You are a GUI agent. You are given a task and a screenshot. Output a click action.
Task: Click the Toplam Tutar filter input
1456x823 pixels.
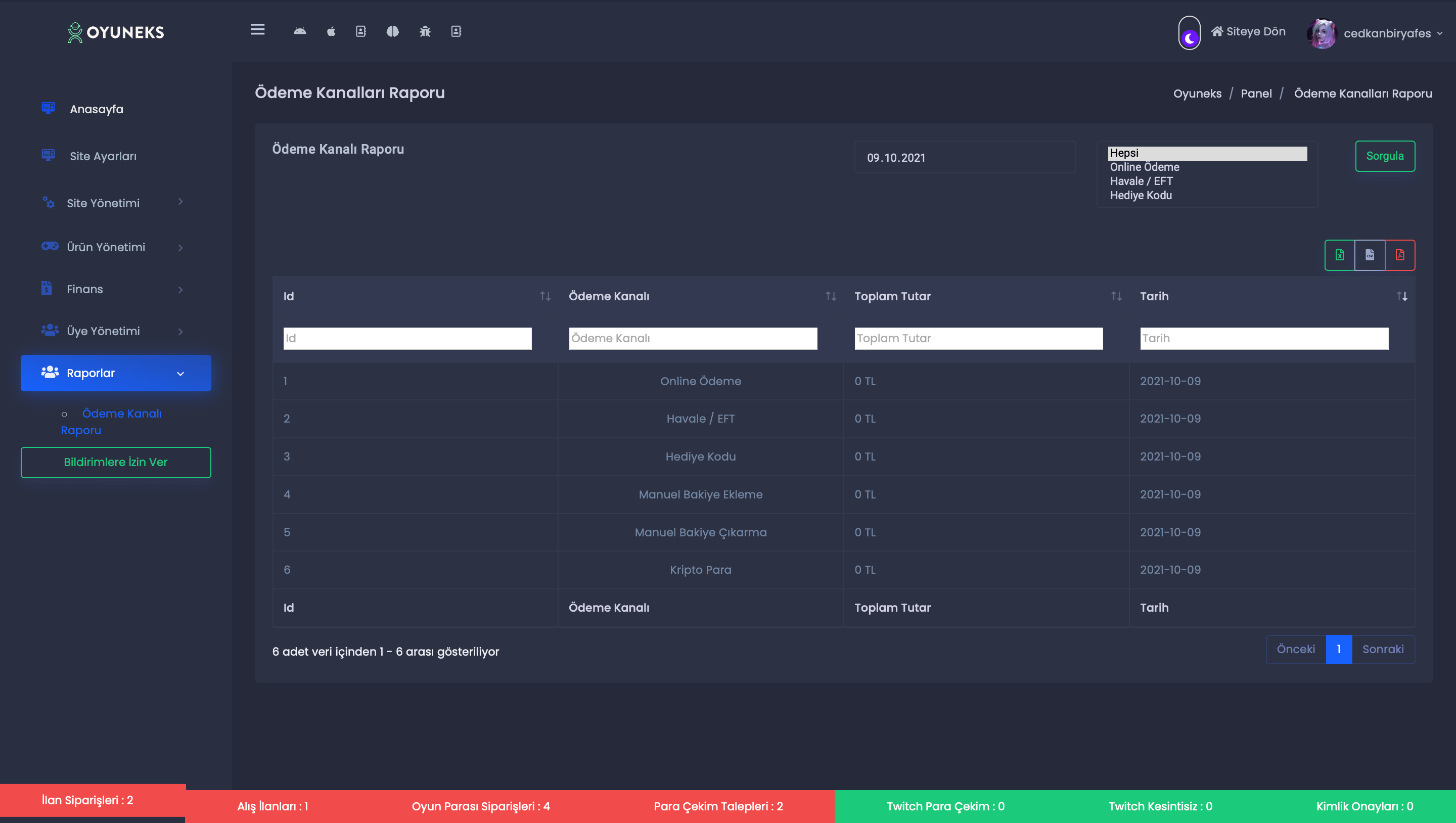point(978,339)
